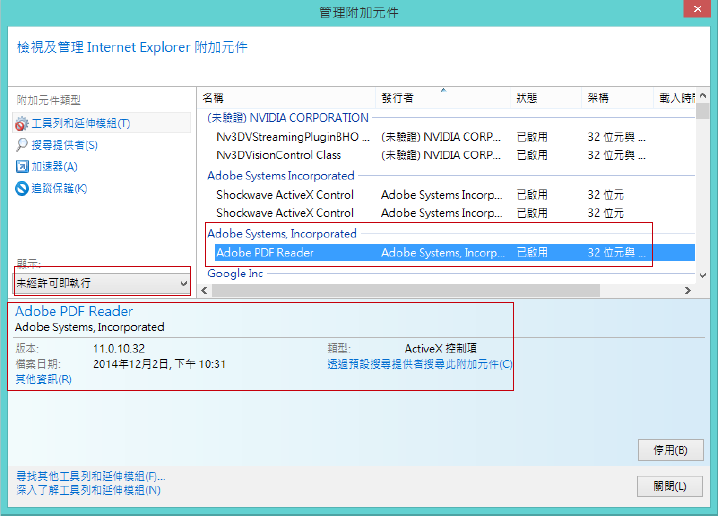Viewport: 719px width, 518px height.
Task: Click the 追蹤保護 blocked-circle icon
Action: point(22,188)
